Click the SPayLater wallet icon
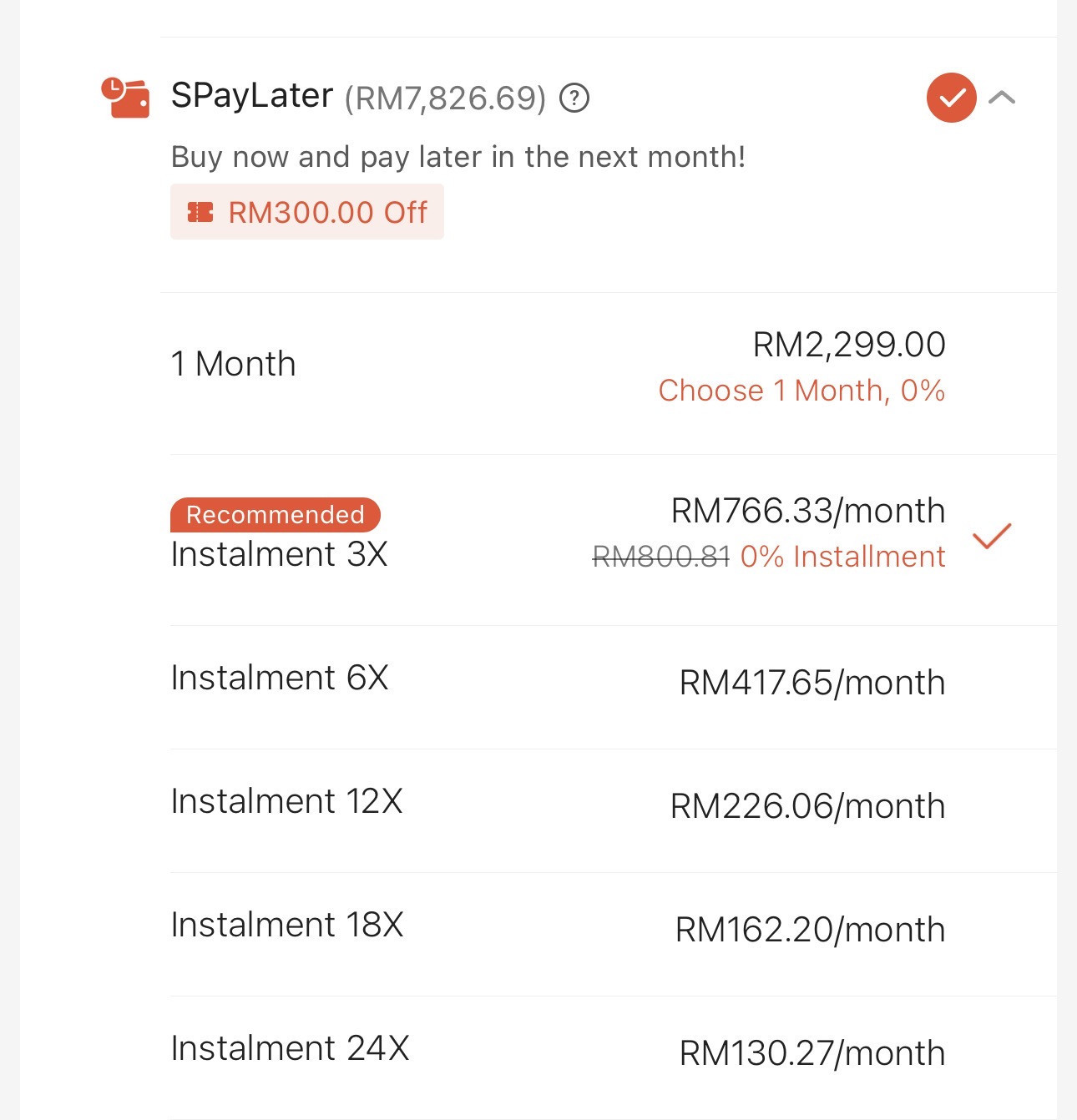 pyautogui.click(x=125, y=97)
